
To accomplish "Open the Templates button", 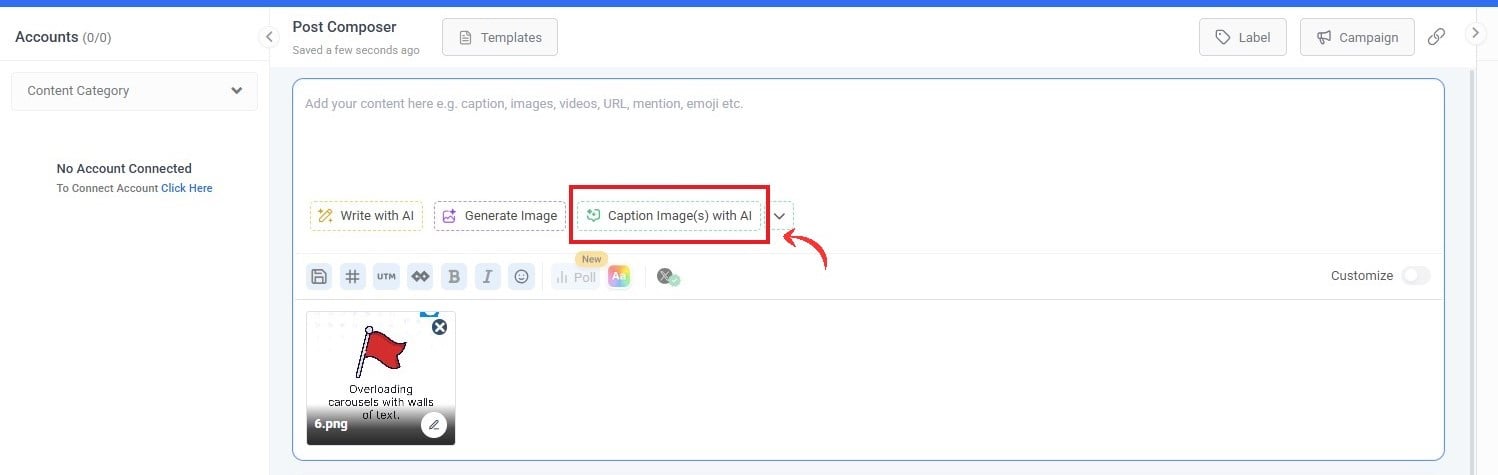I will pyautogui.click(x=499, y=38).
